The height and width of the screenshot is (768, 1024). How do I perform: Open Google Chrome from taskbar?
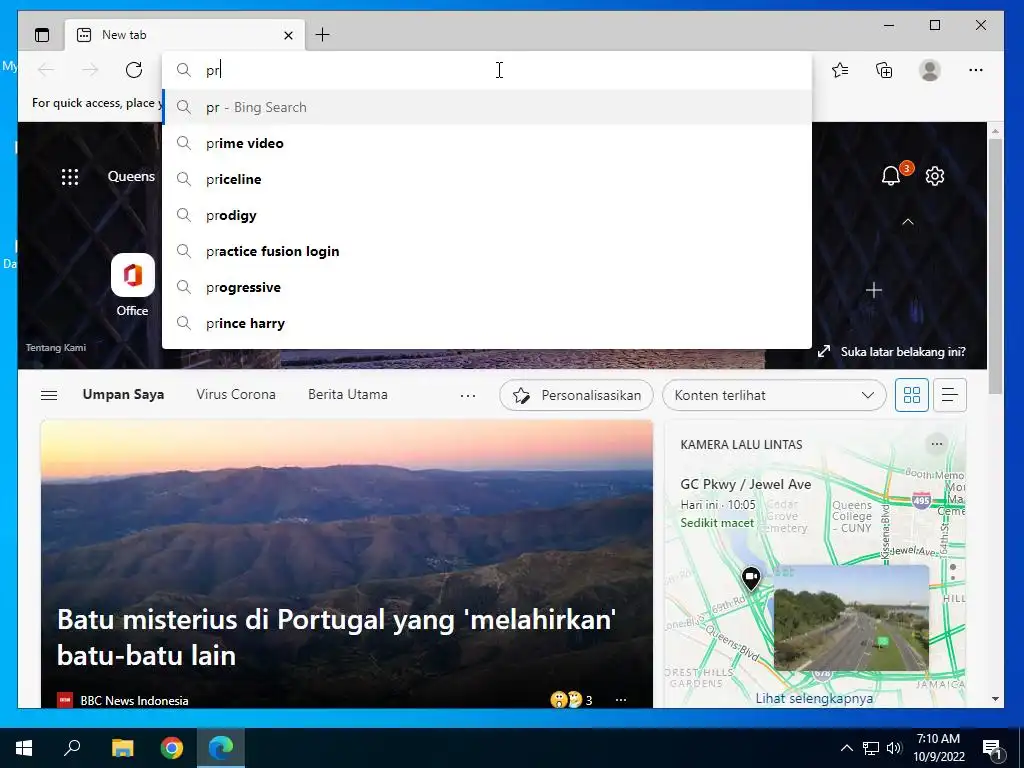(x=172, y=748)
